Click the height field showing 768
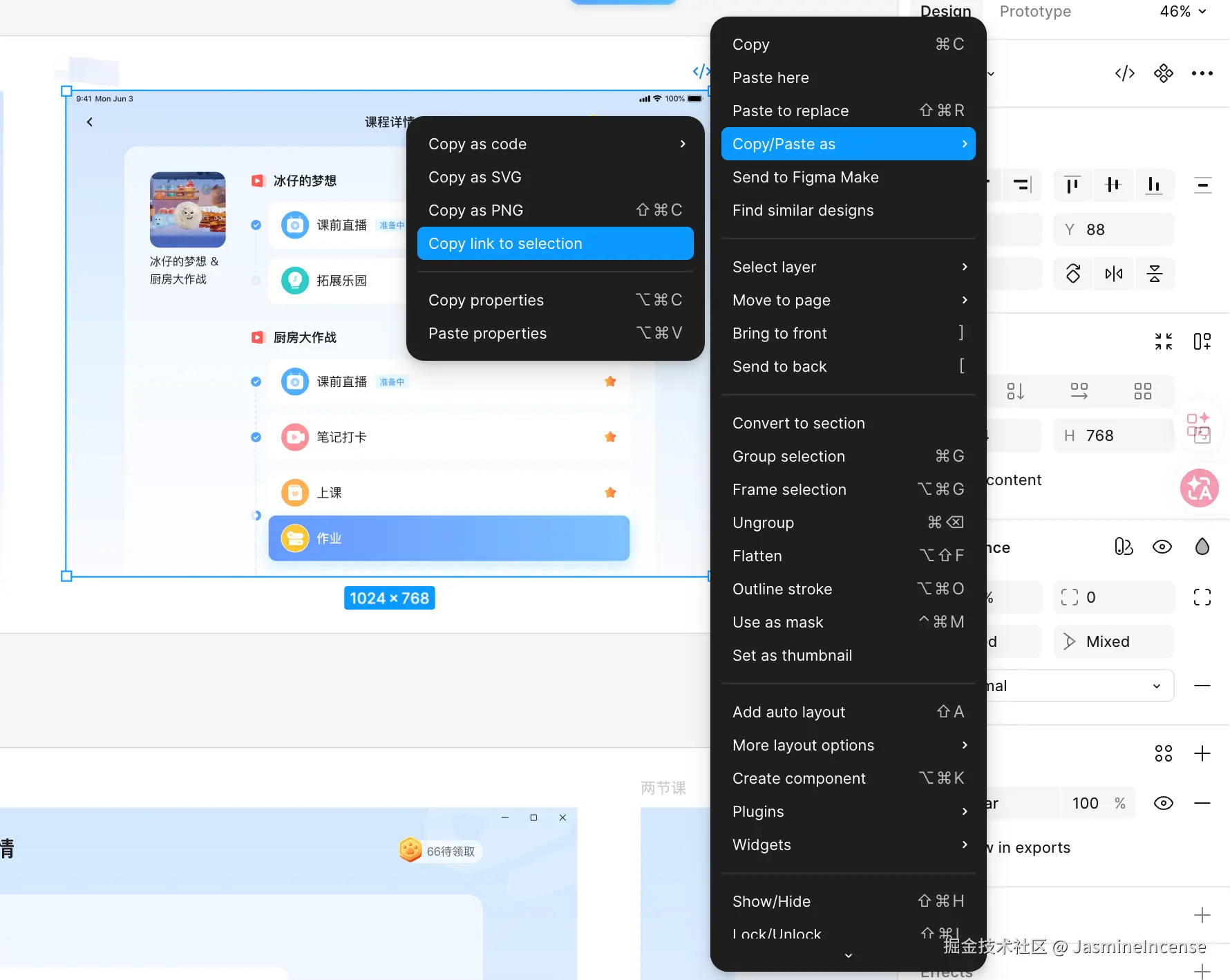 1113,435
